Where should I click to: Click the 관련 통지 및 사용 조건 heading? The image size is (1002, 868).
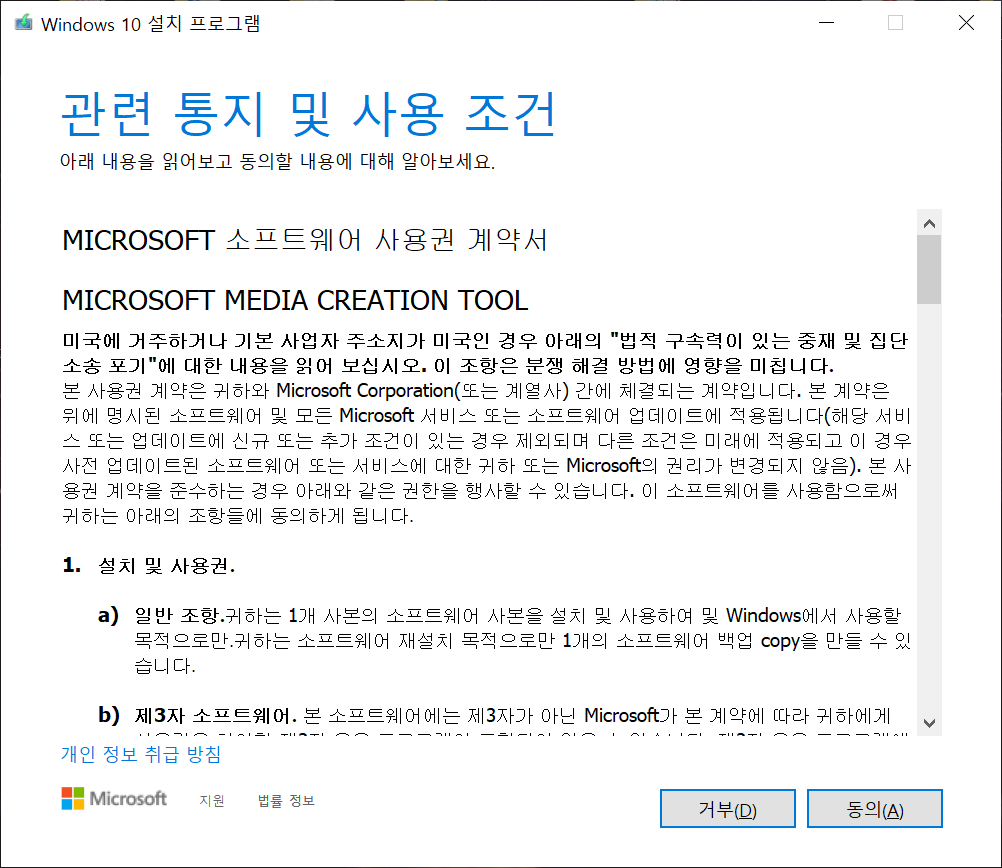(308, 114)
